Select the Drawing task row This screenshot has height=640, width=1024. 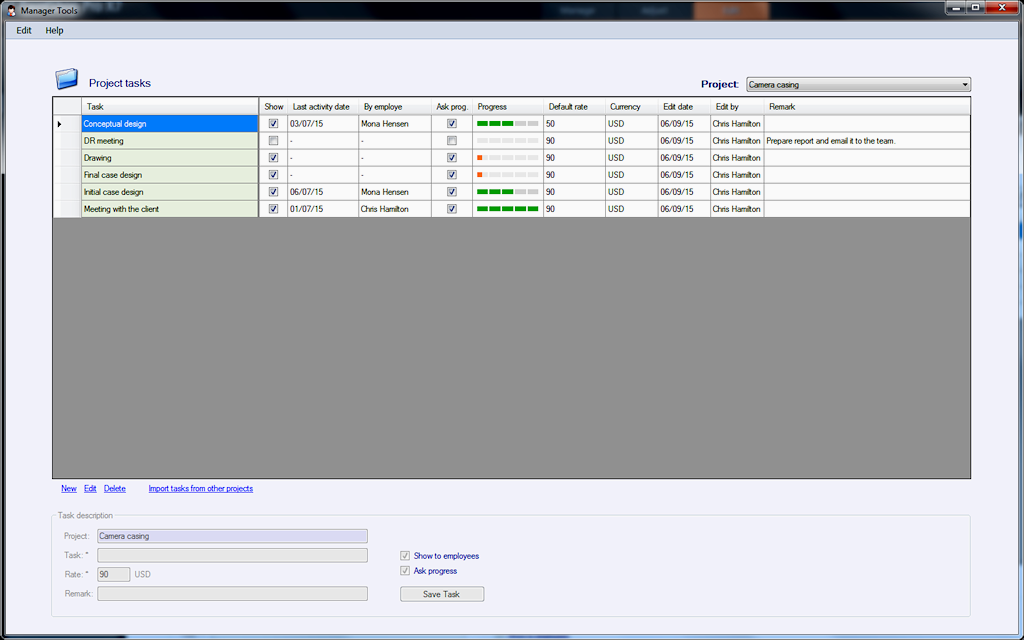[170, 158]
